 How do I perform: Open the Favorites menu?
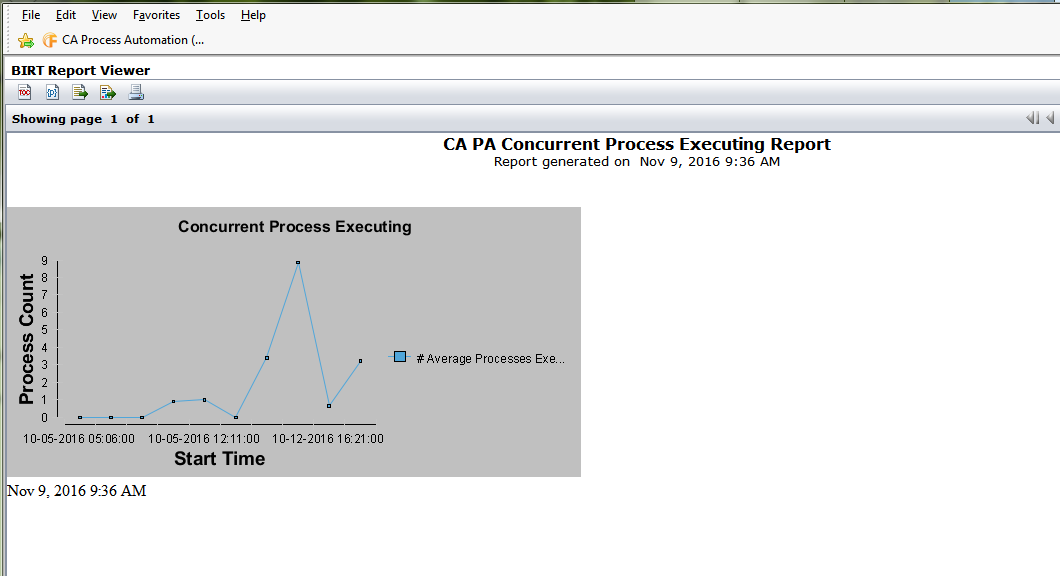(x=156, y=15)
